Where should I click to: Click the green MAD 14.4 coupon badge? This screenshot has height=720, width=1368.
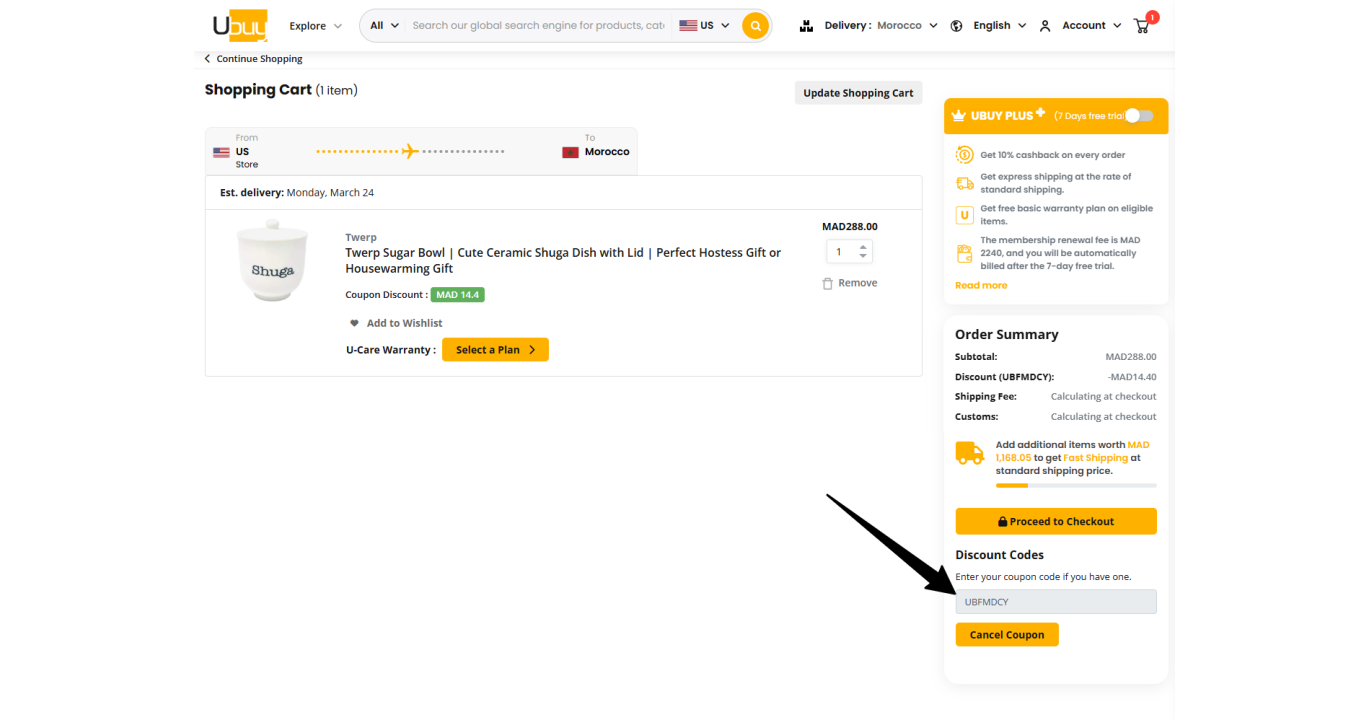[x=457, y=295]
